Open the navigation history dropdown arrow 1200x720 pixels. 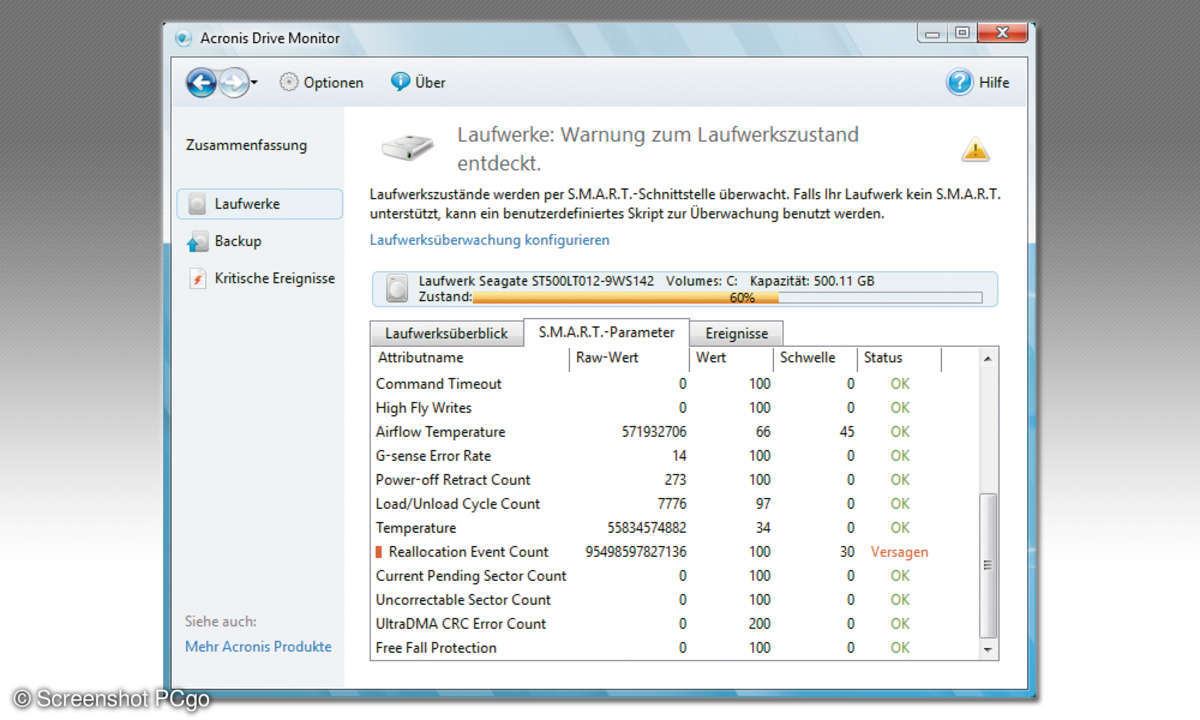(254, 84)
